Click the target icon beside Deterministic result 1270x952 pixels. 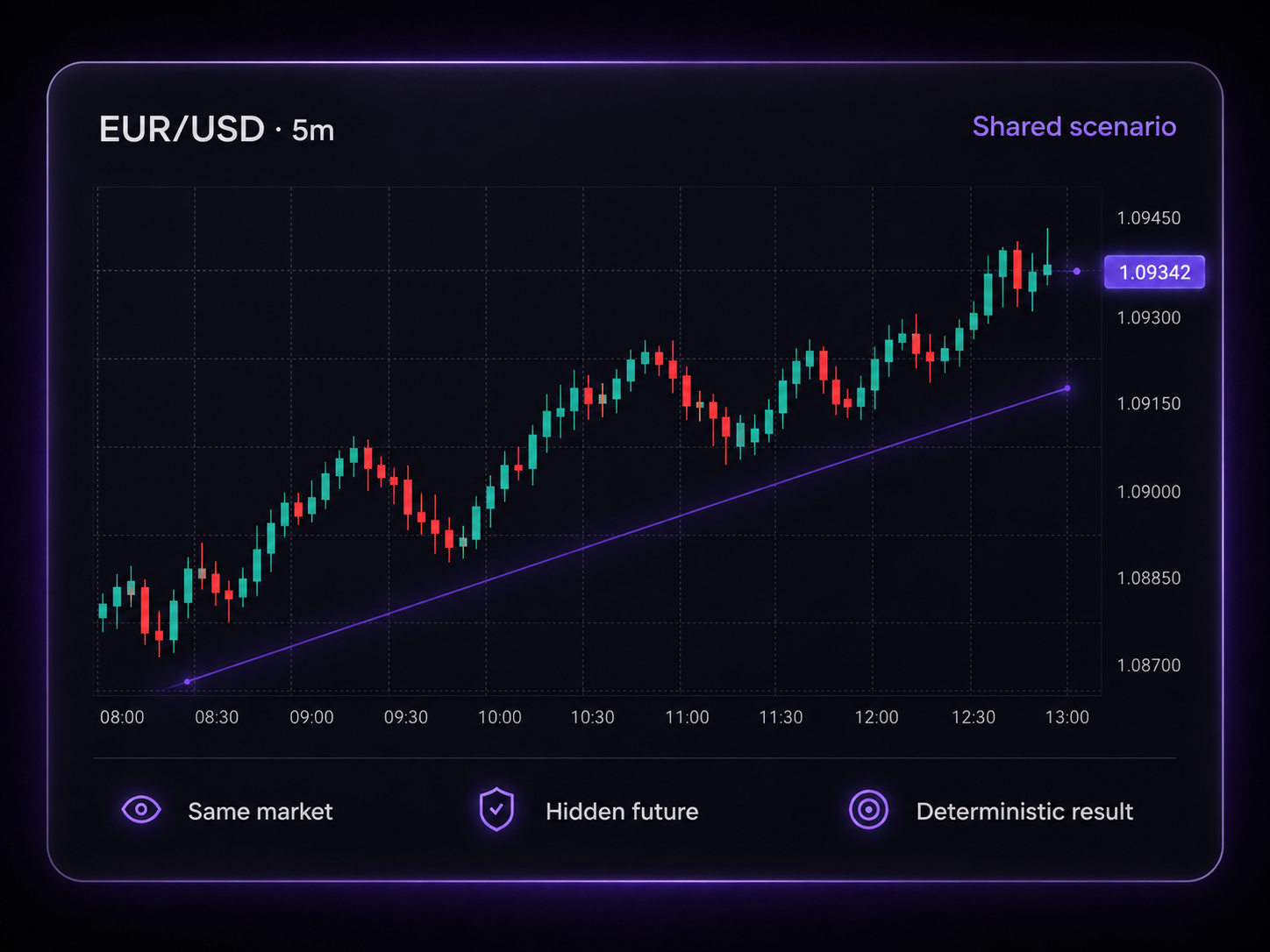[868, 809]
